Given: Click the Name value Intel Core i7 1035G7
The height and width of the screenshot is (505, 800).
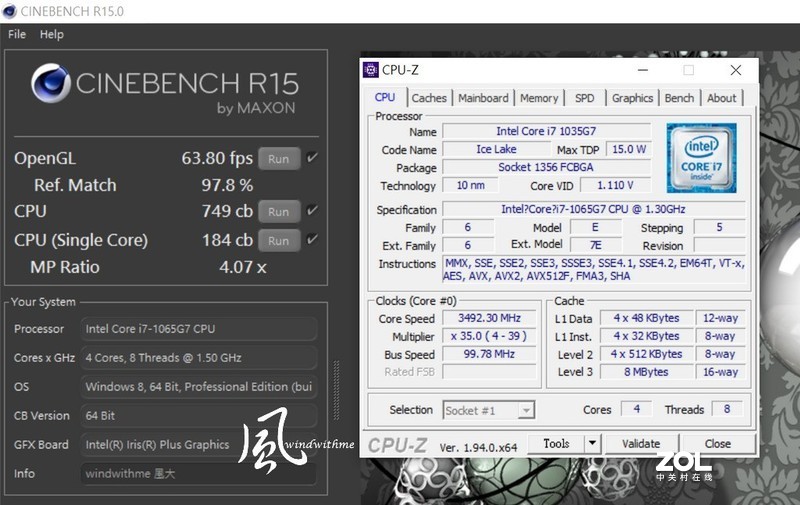Looking at the screenshot, I should (x=546, y=131).
